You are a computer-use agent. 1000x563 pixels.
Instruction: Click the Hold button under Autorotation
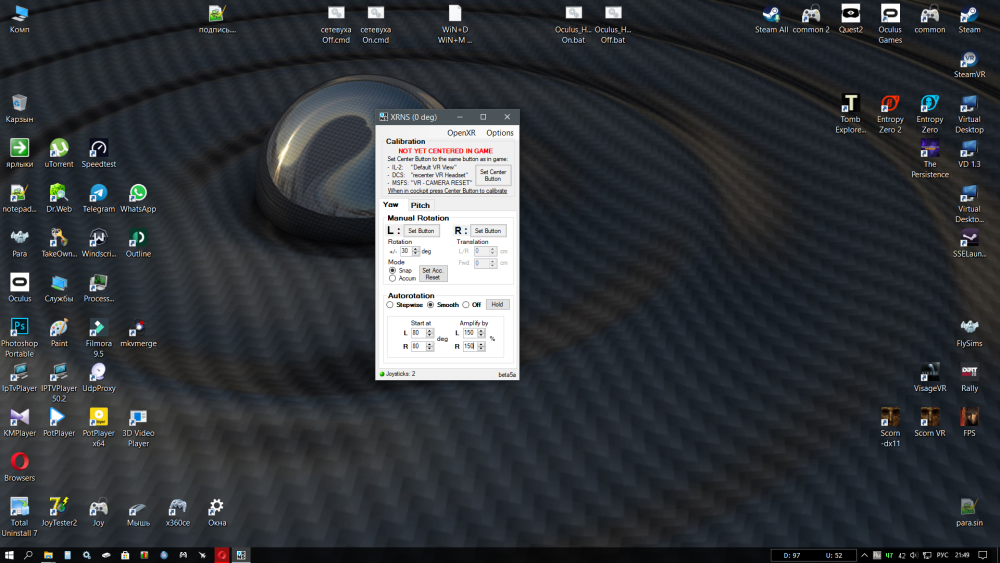[x=497, y=305]
